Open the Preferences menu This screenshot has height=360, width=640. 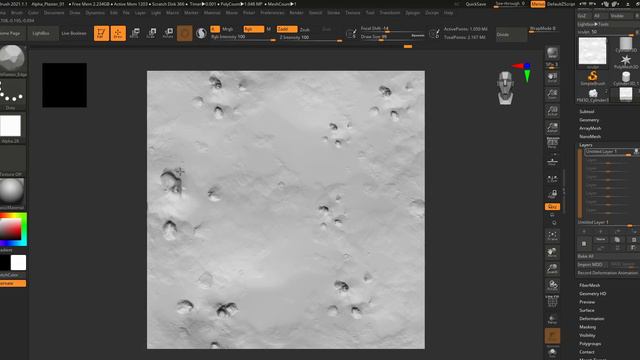tap(272, 13)
